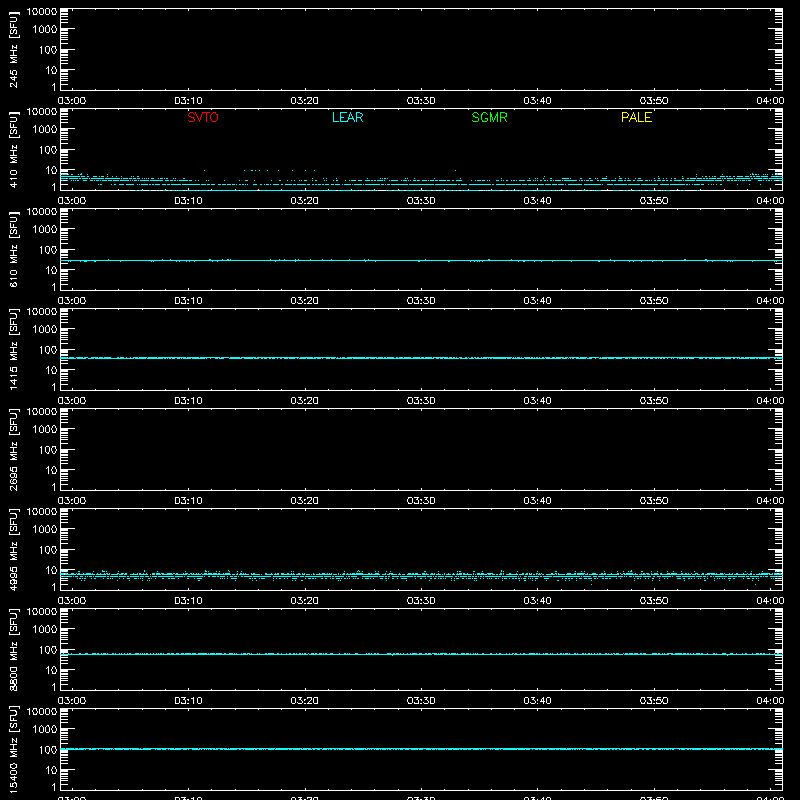Click 04:00 tick under 245 MHz panel

tap(770, 101)
